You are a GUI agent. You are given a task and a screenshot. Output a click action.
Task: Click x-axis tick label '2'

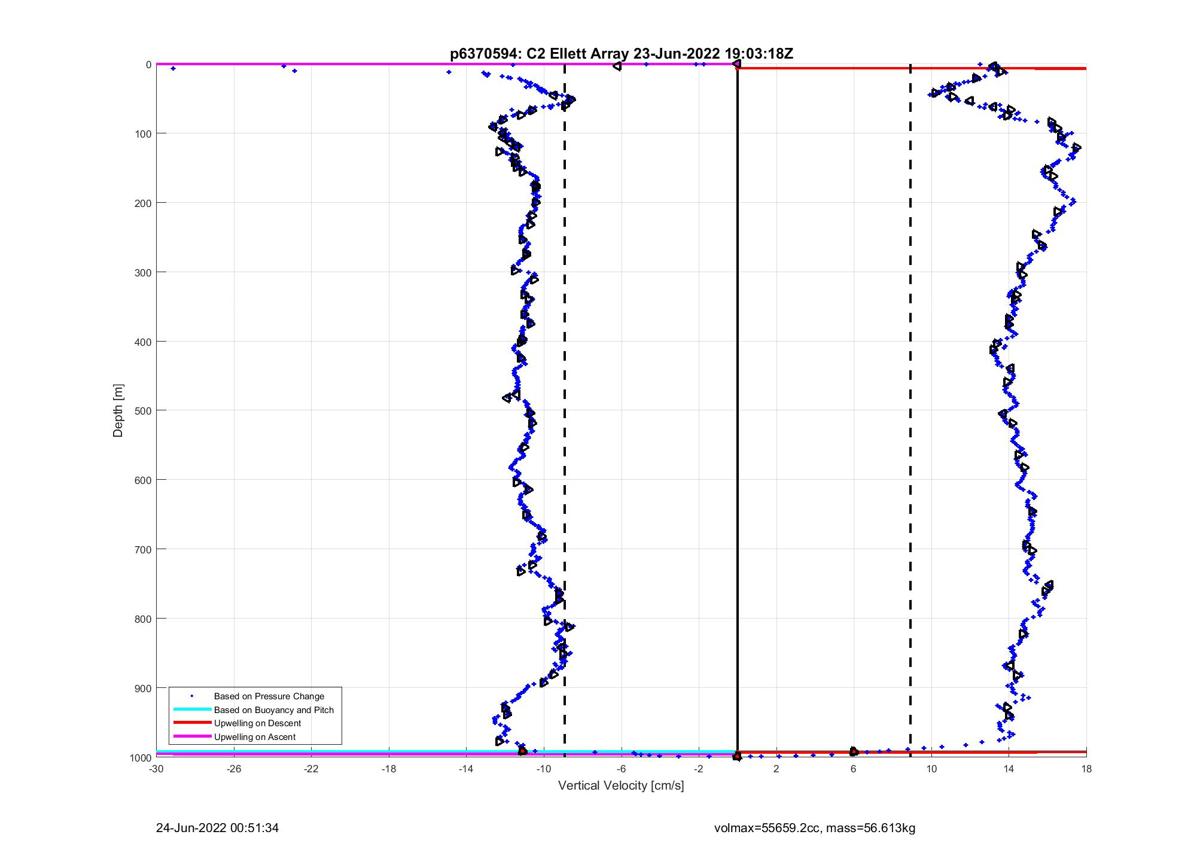coord(776,768)
